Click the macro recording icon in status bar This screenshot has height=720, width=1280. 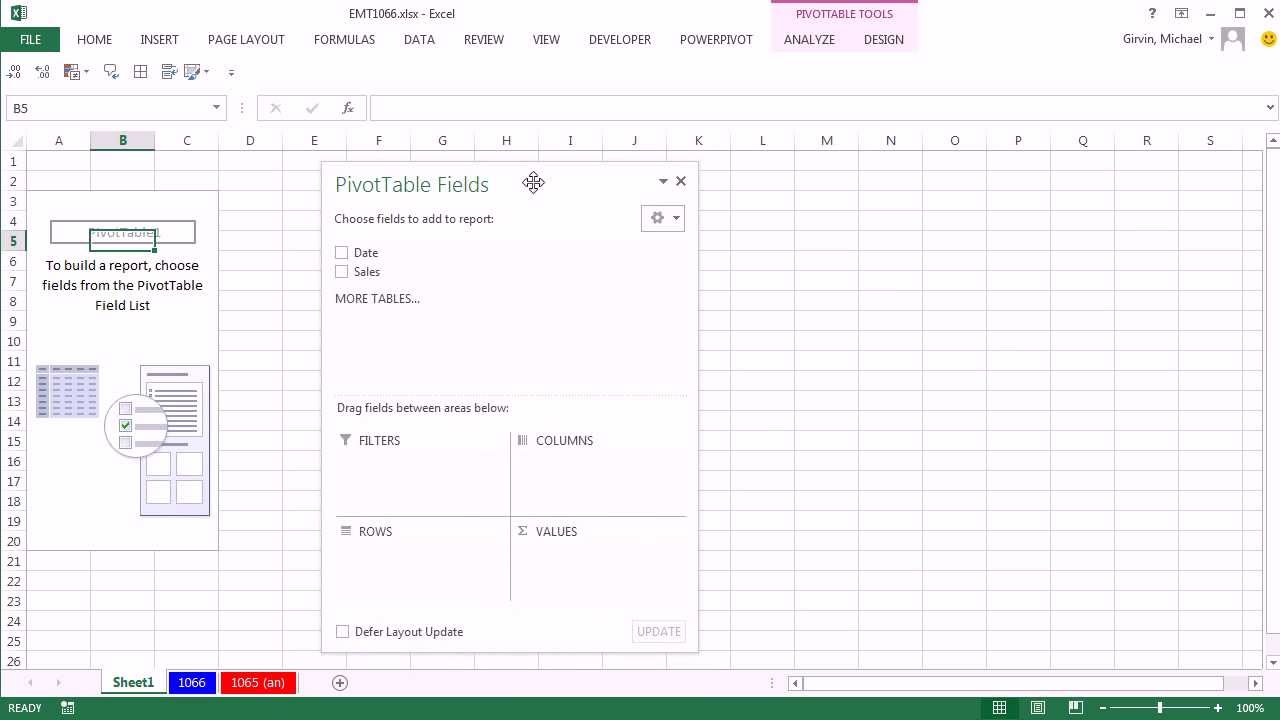pyautogui.click(x=68, y=708)
